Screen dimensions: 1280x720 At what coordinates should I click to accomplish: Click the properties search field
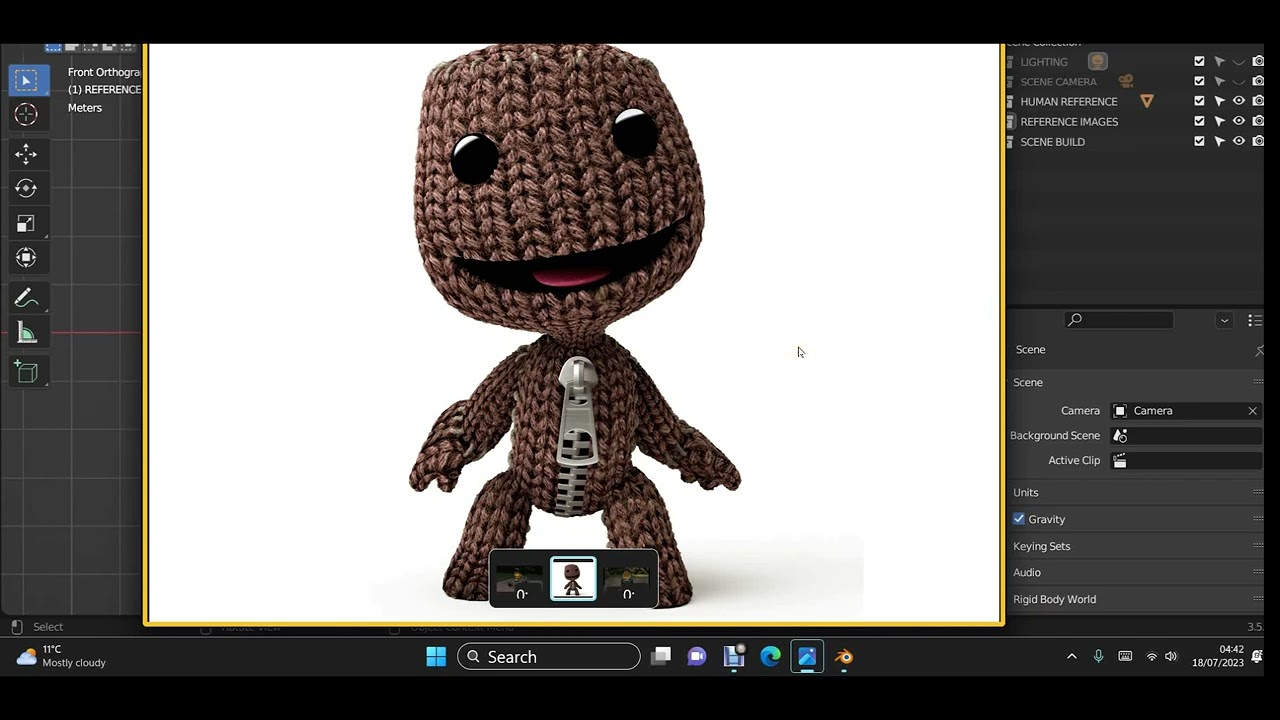[1119, 320]
